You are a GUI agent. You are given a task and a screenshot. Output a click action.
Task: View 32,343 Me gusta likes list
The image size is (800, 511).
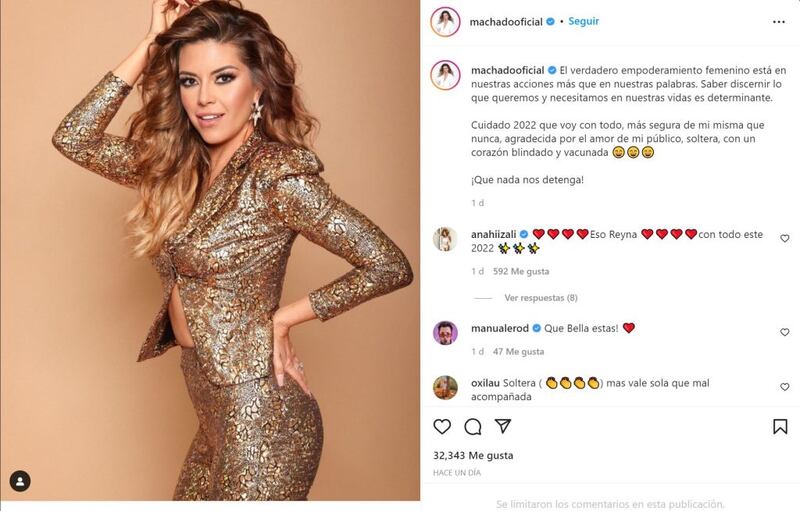tap(473, 455)
